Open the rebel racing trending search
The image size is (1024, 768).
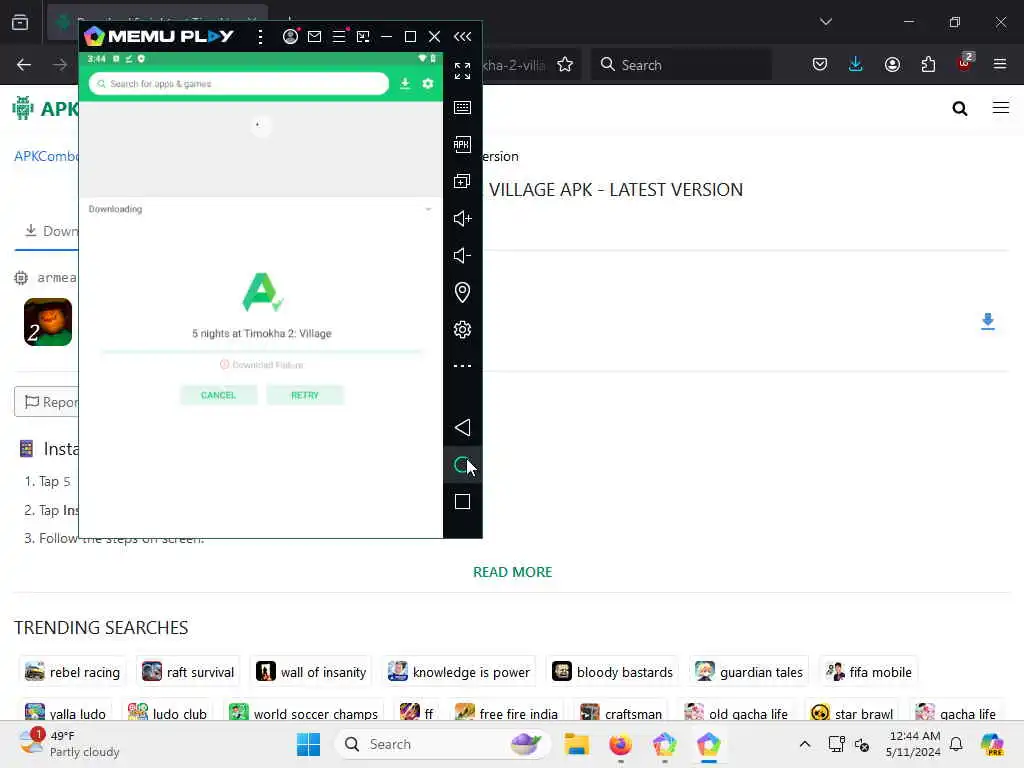point(72,672)
